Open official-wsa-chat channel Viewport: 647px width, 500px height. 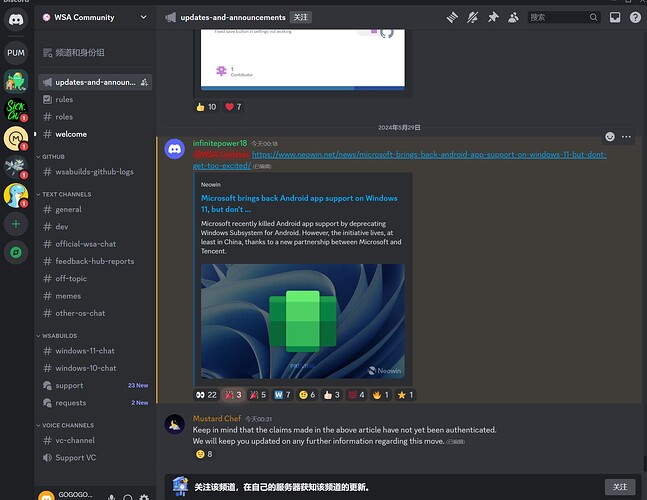tap(95, 244)
